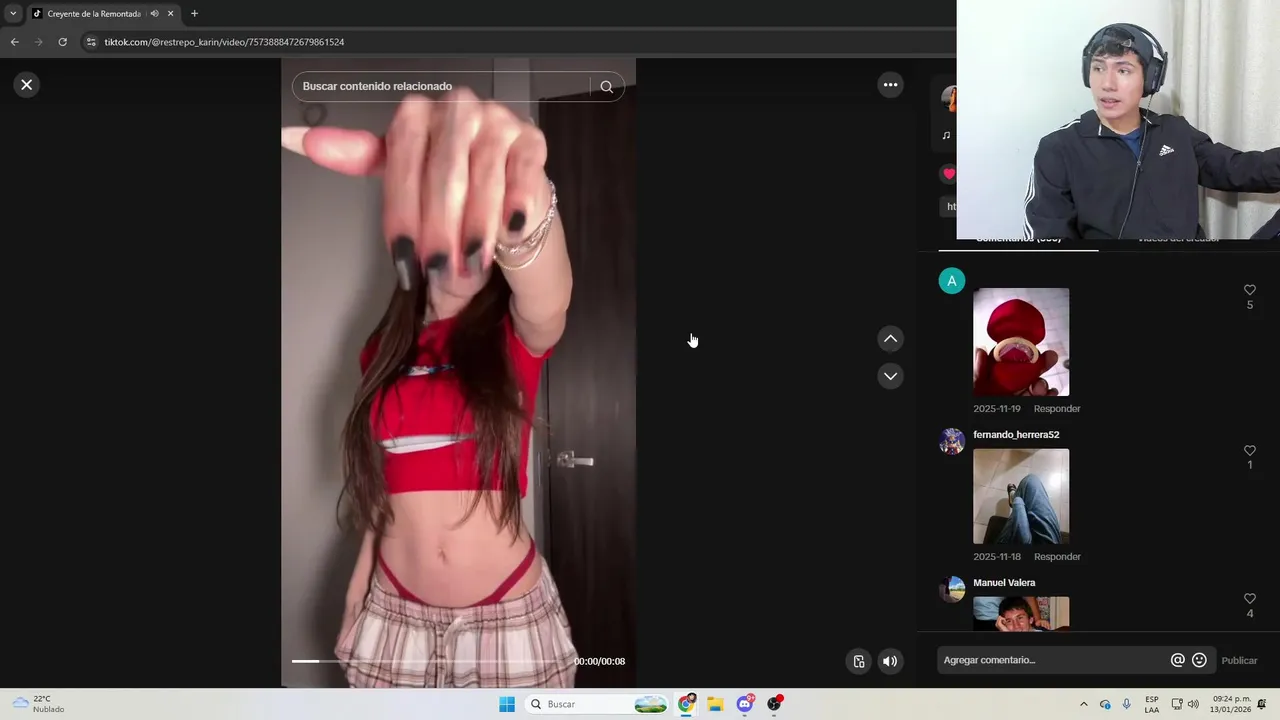
Task: Open File Explorer from the taskbar
Action: pyautogui.click(x=715, y=704)
